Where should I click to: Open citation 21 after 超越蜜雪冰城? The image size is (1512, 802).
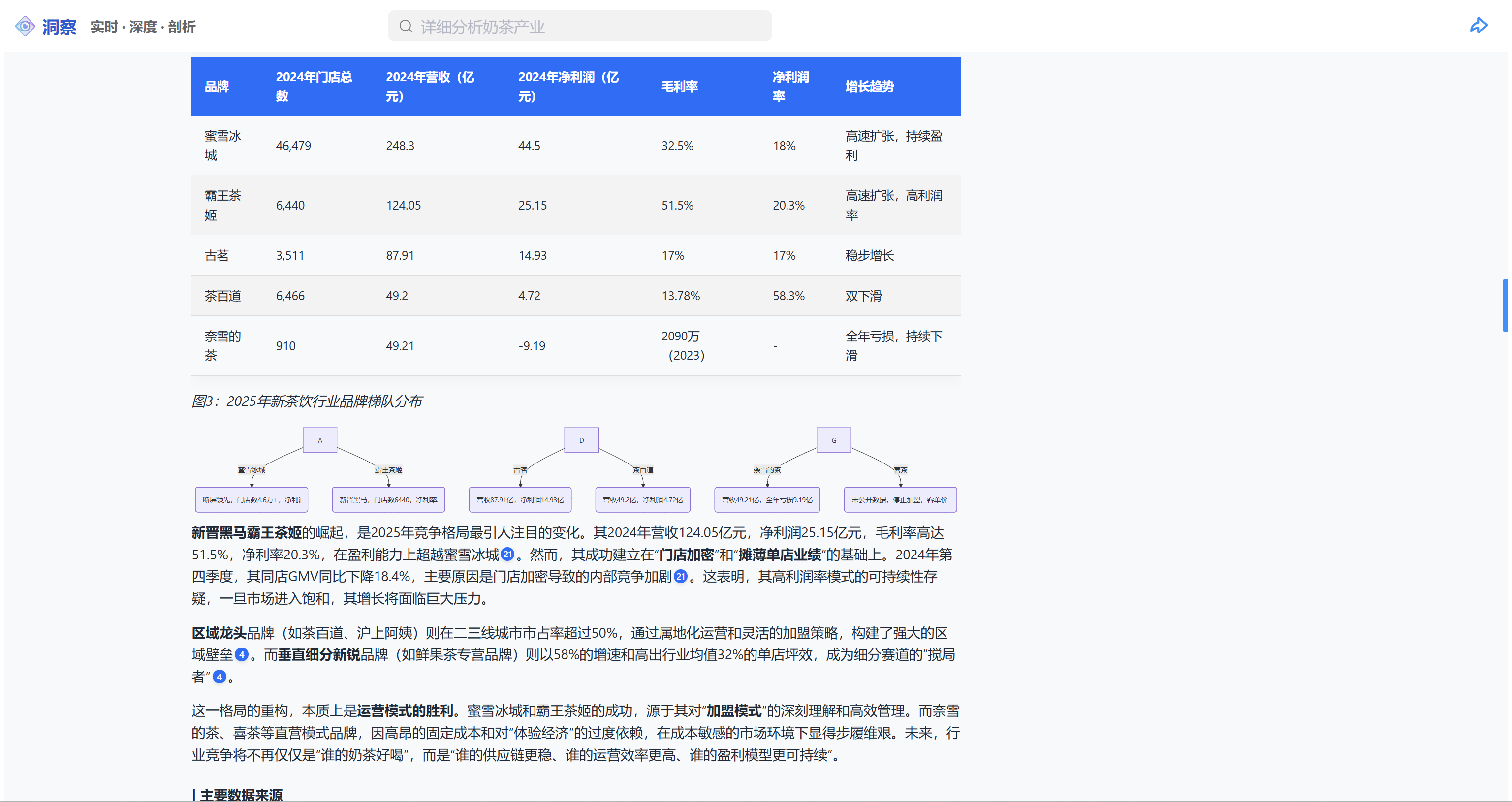[x=508, y=555]
